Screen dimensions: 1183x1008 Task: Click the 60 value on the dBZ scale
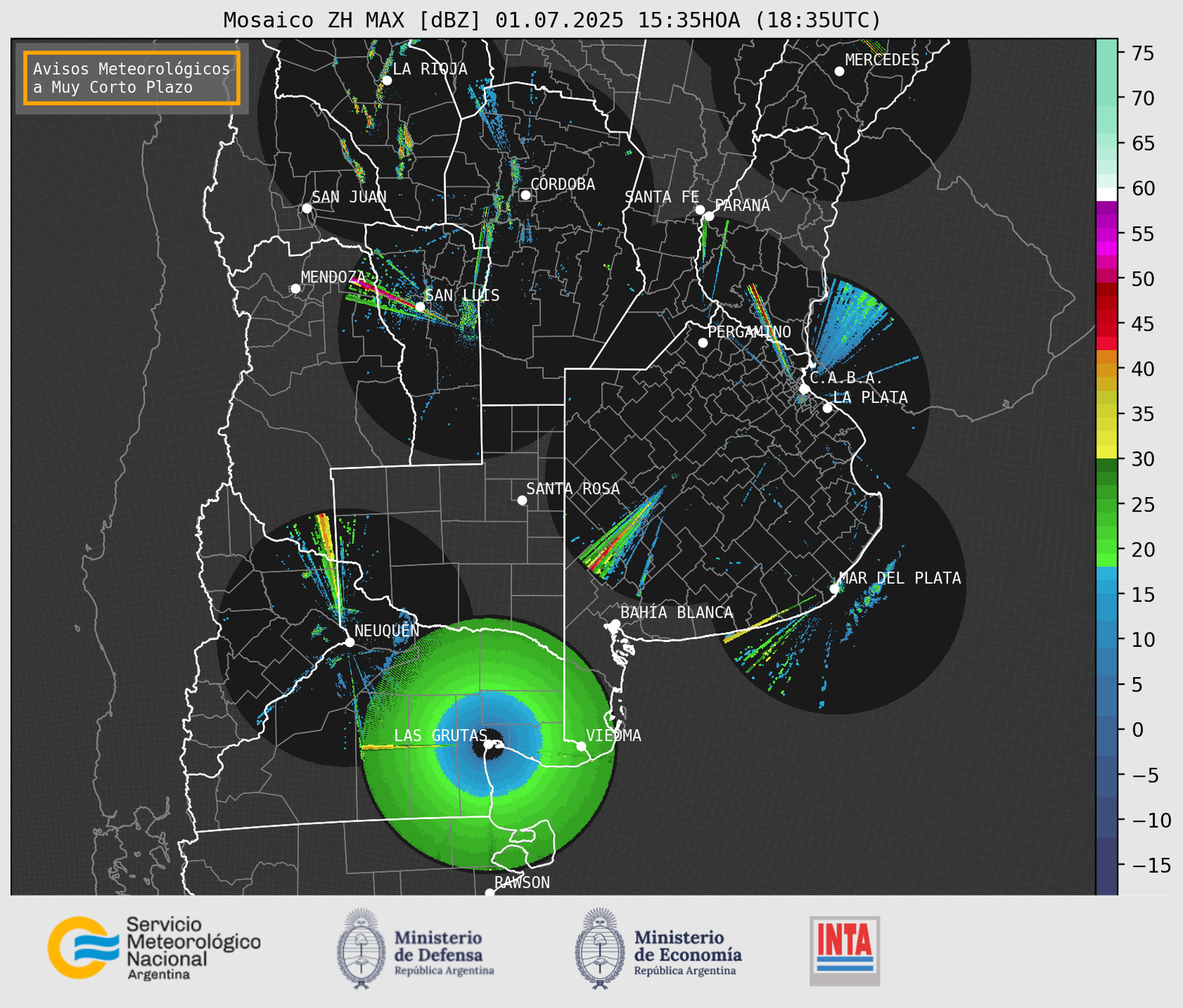pos(1142,189)
